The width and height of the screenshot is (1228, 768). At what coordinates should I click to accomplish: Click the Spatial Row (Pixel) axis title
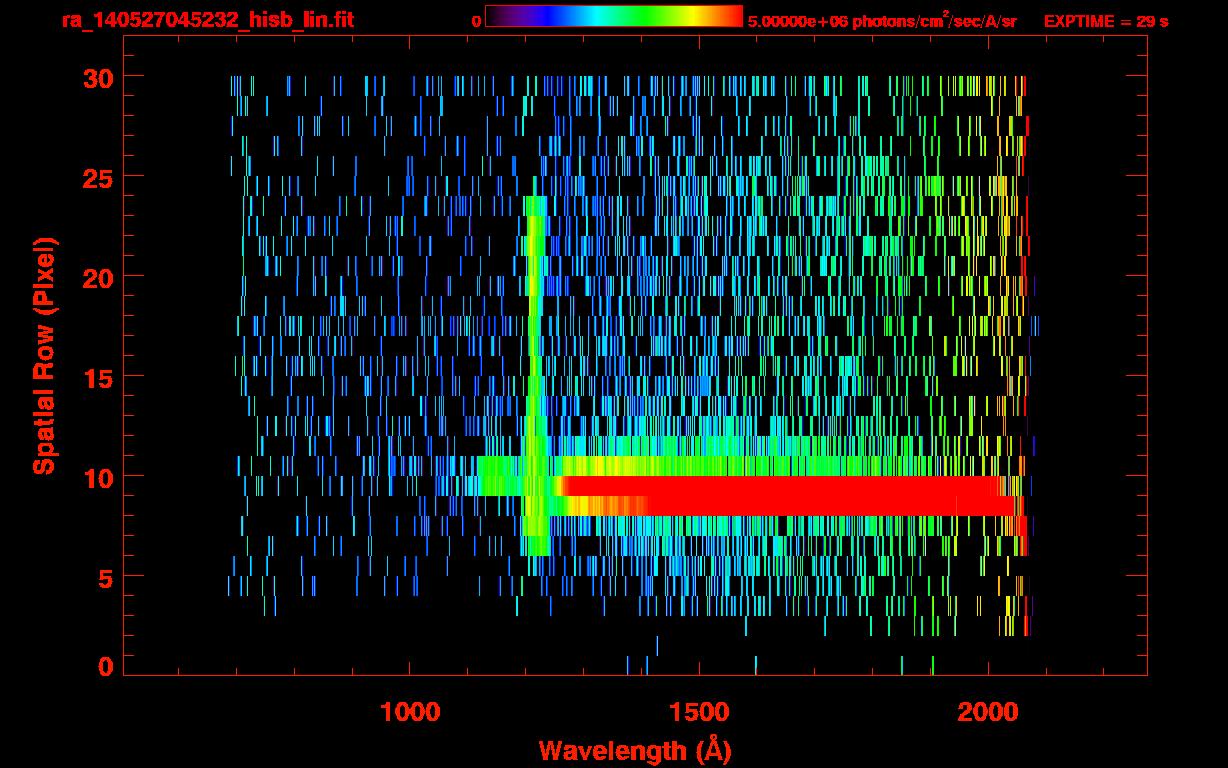[44, 356]
